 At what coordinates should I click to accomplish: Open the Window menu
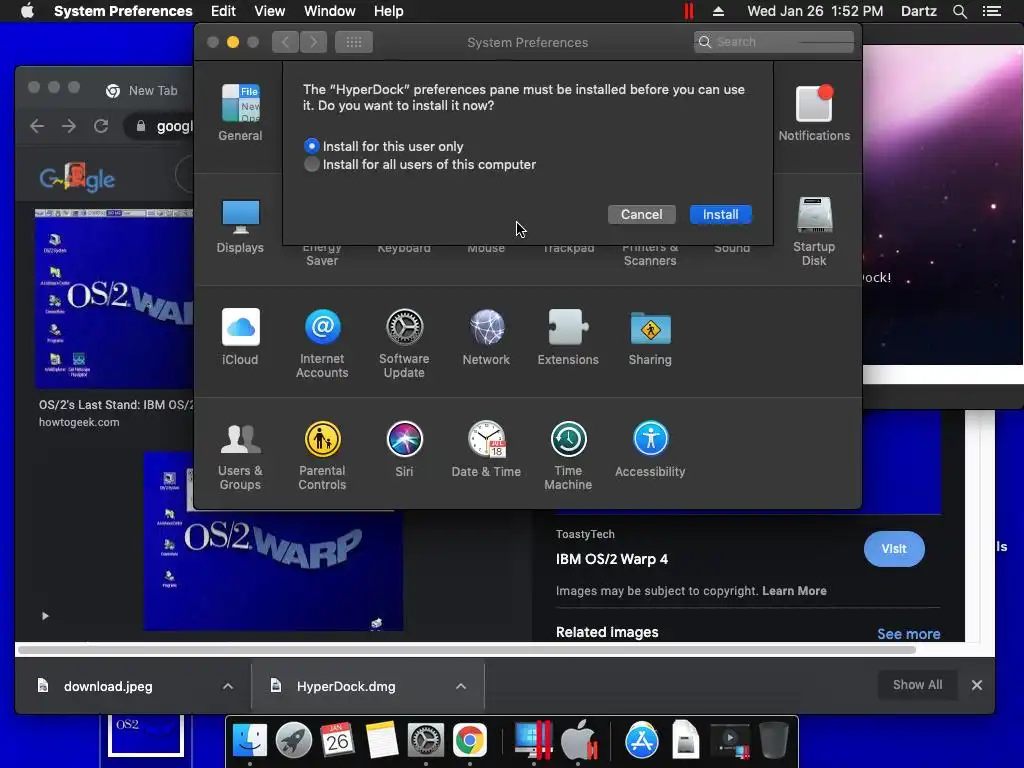[x=329, y=11]
